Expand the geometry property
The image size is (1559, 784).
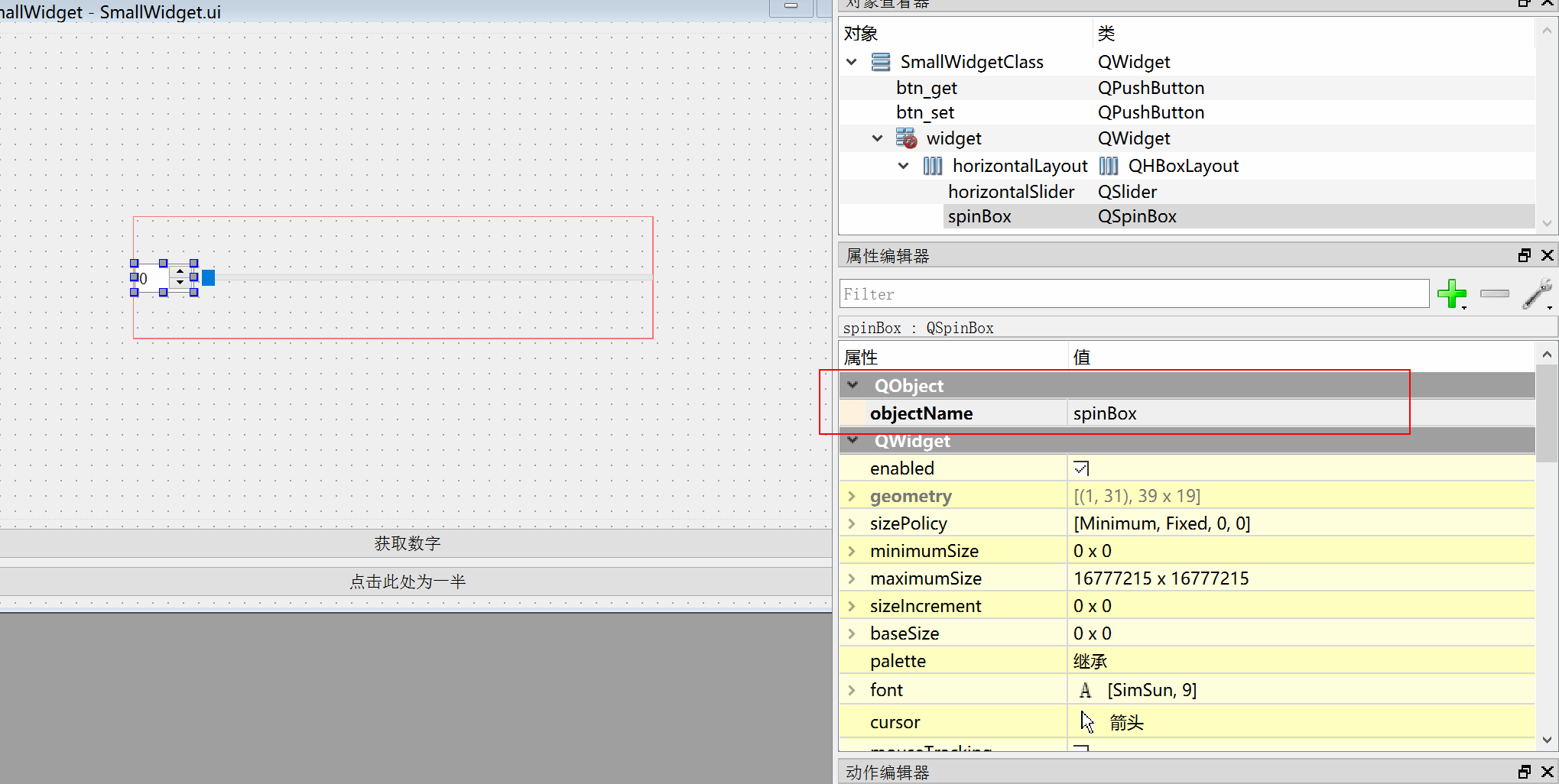click(x=851, y=495)
